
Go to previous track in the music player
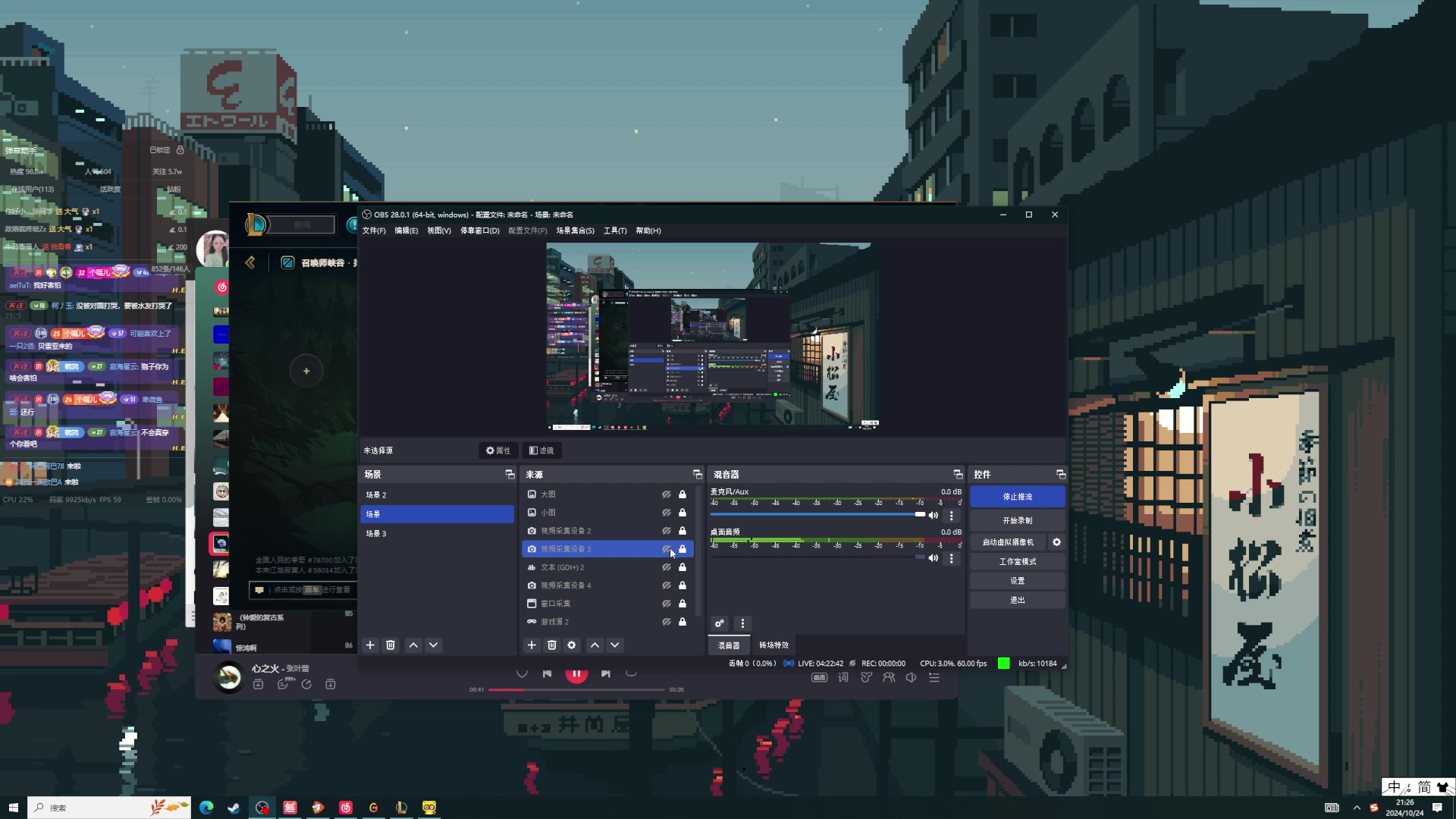[x=547, y=673]
